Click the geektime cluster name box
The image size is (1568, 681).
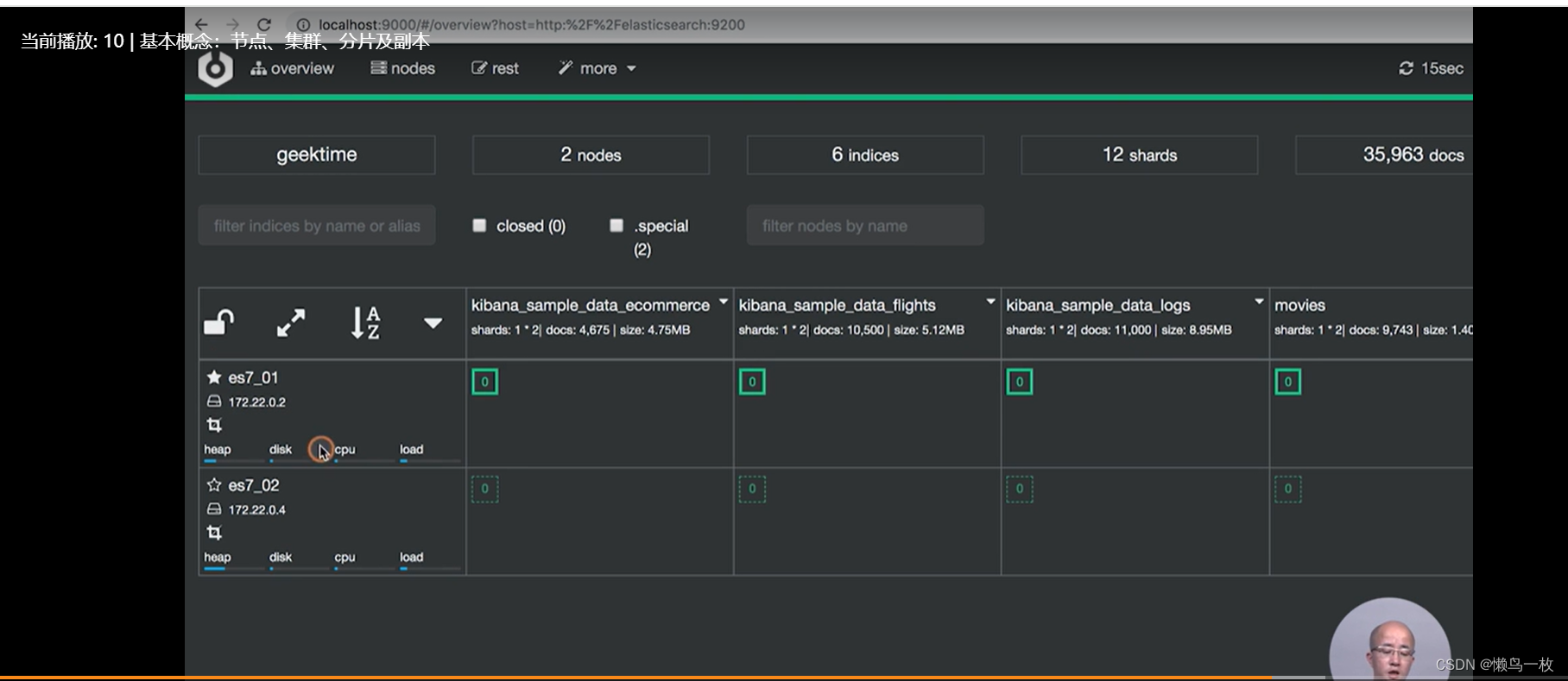click(x=317, y=155)
